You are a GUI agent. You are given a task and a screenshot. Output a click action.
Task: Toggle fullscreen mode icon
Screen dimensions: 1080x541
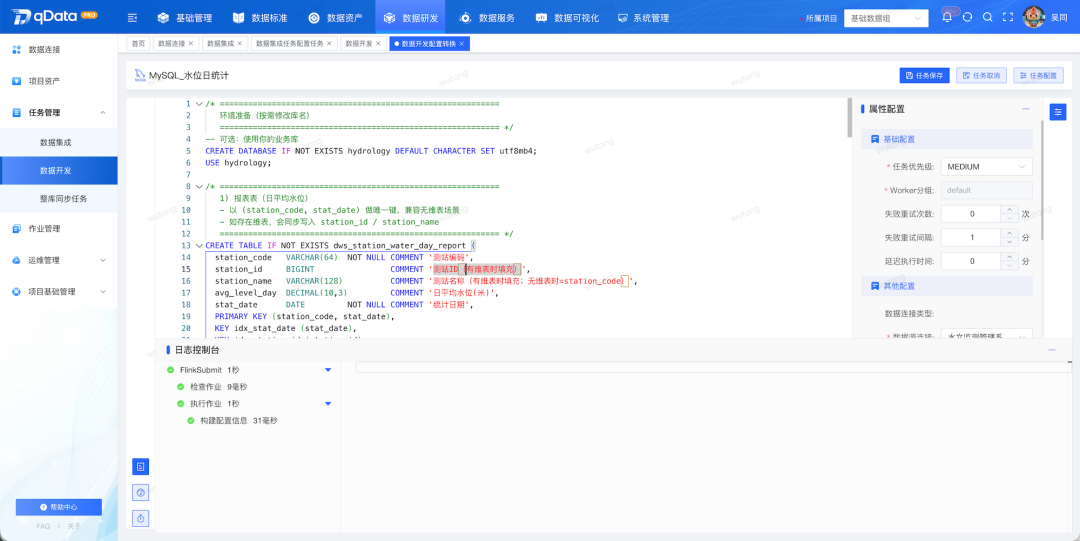(1008, 18)
